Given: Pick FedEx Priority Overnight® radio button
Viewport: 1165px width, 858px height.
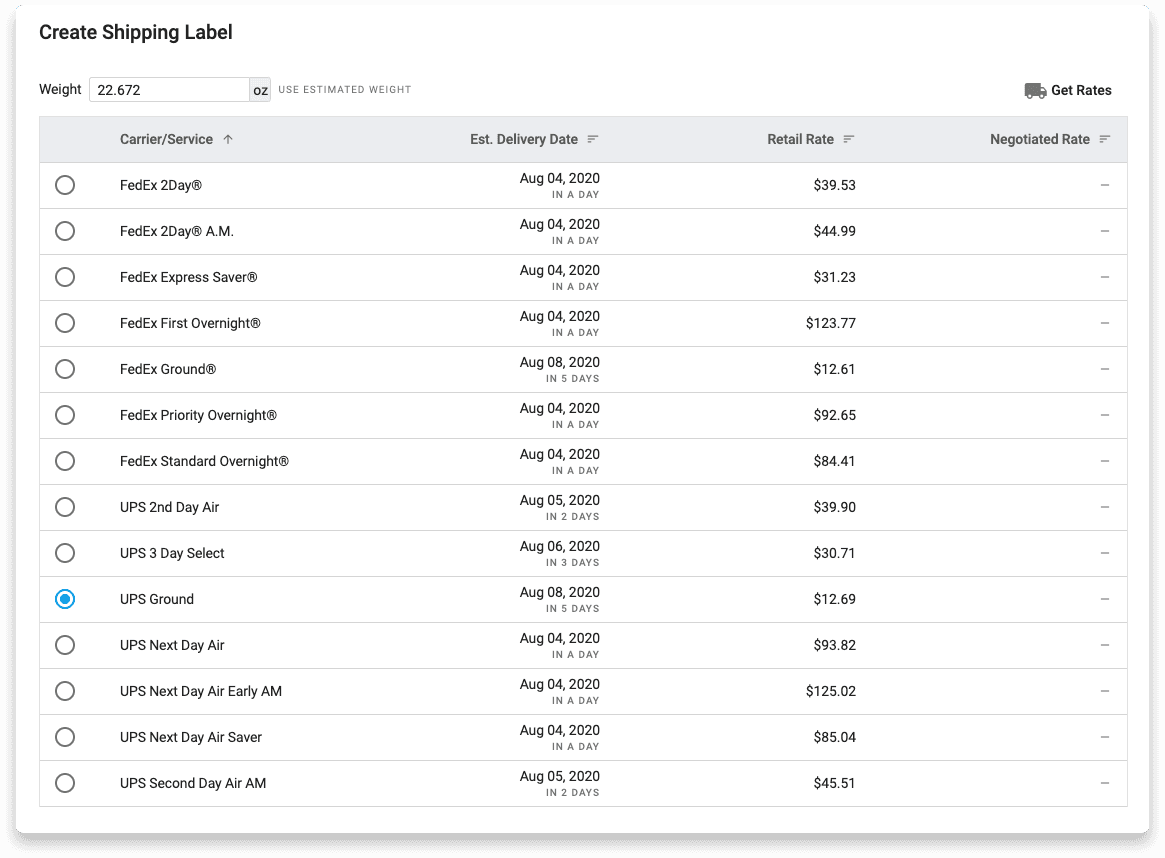Looking at the screenshot, I should [65, 415].
